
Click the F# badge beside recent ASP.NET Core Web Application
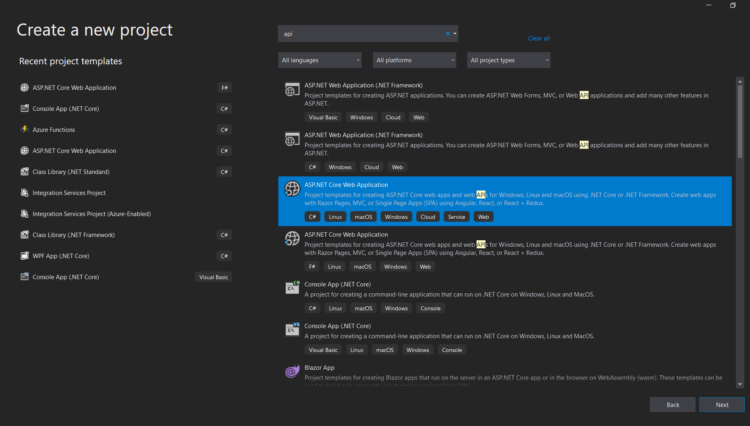coord(224,87)
